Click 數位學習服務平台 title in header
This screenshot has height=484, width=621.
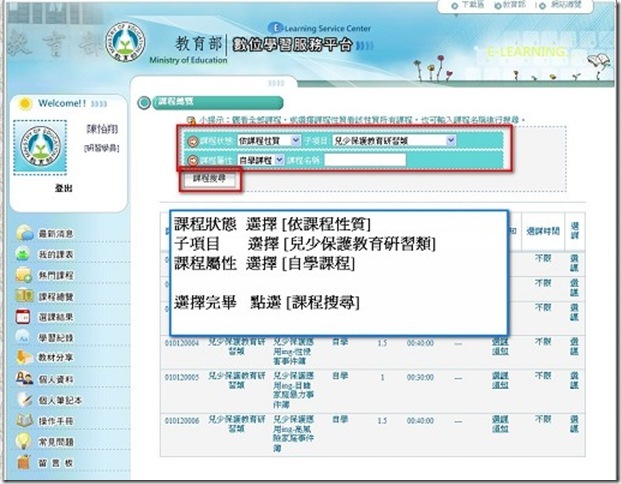click(292, 45)
